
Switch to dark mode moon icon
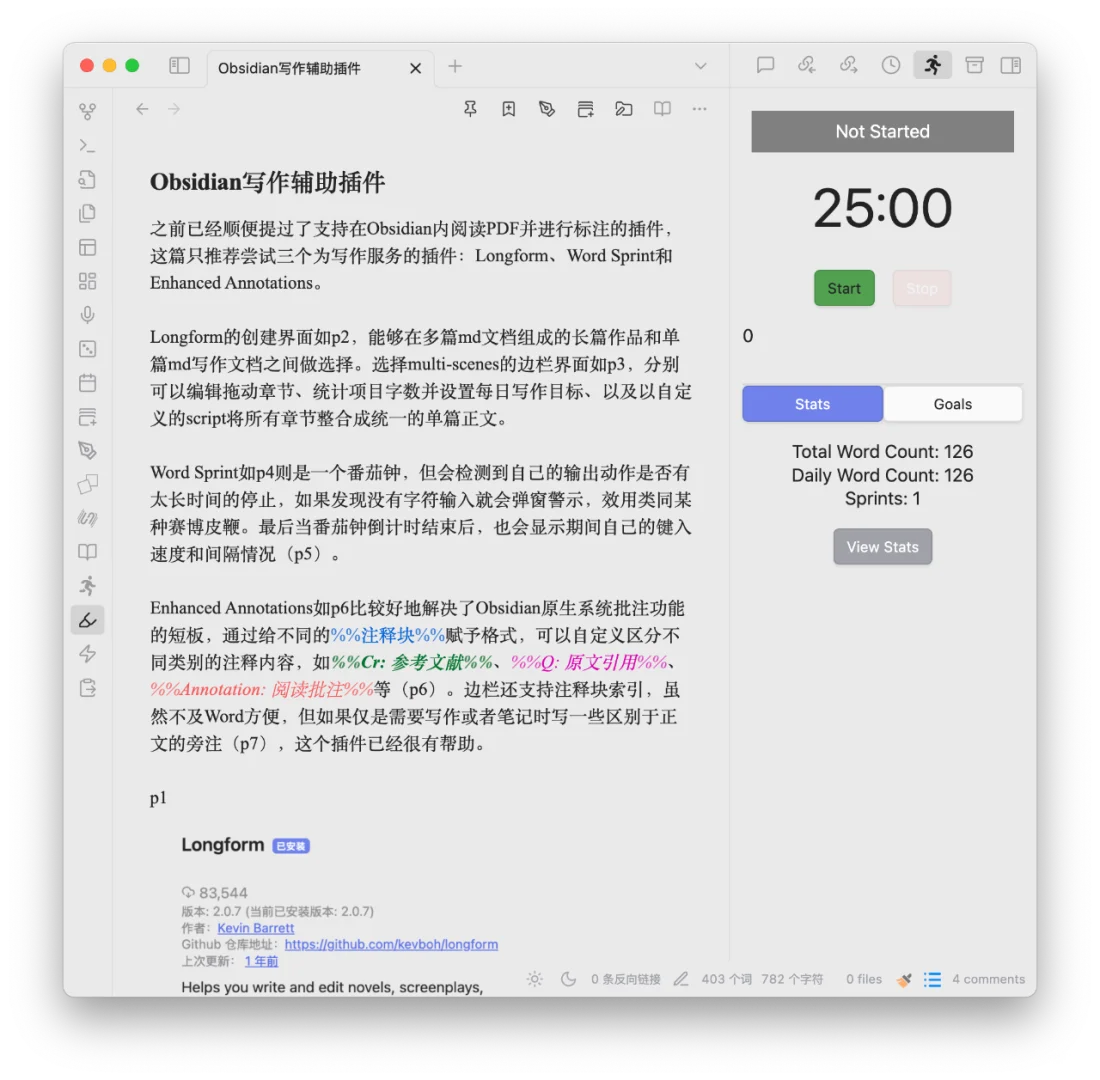(x=568, y=979)
